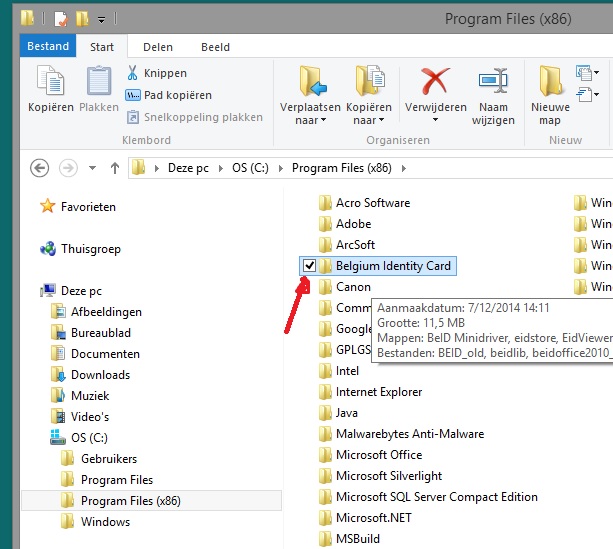Screen dimensions: 613x549
Task: Select the Acro Software folder
Action: (x=373, y=203)
